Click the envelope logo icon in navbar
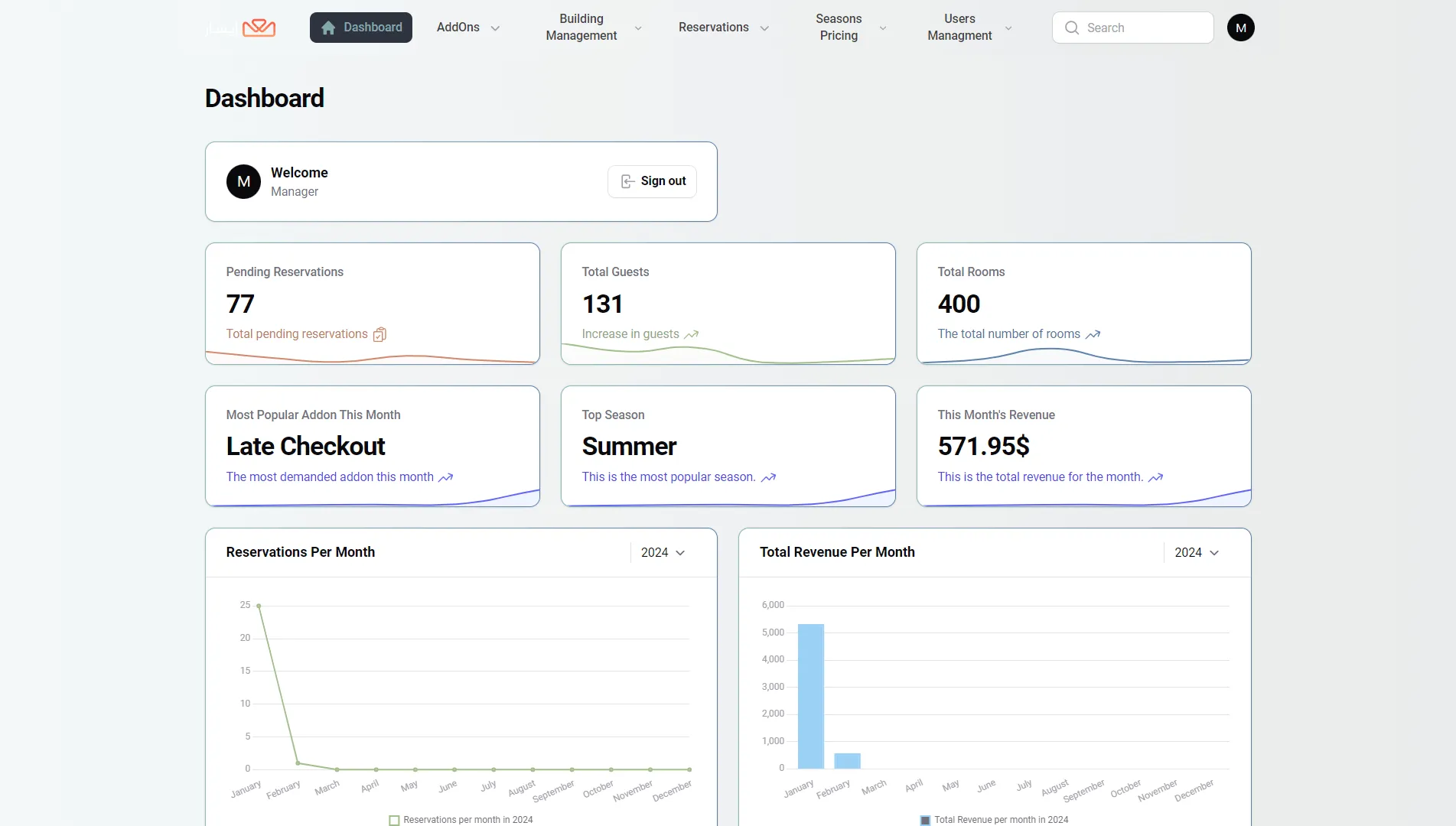 click(259, 28)
